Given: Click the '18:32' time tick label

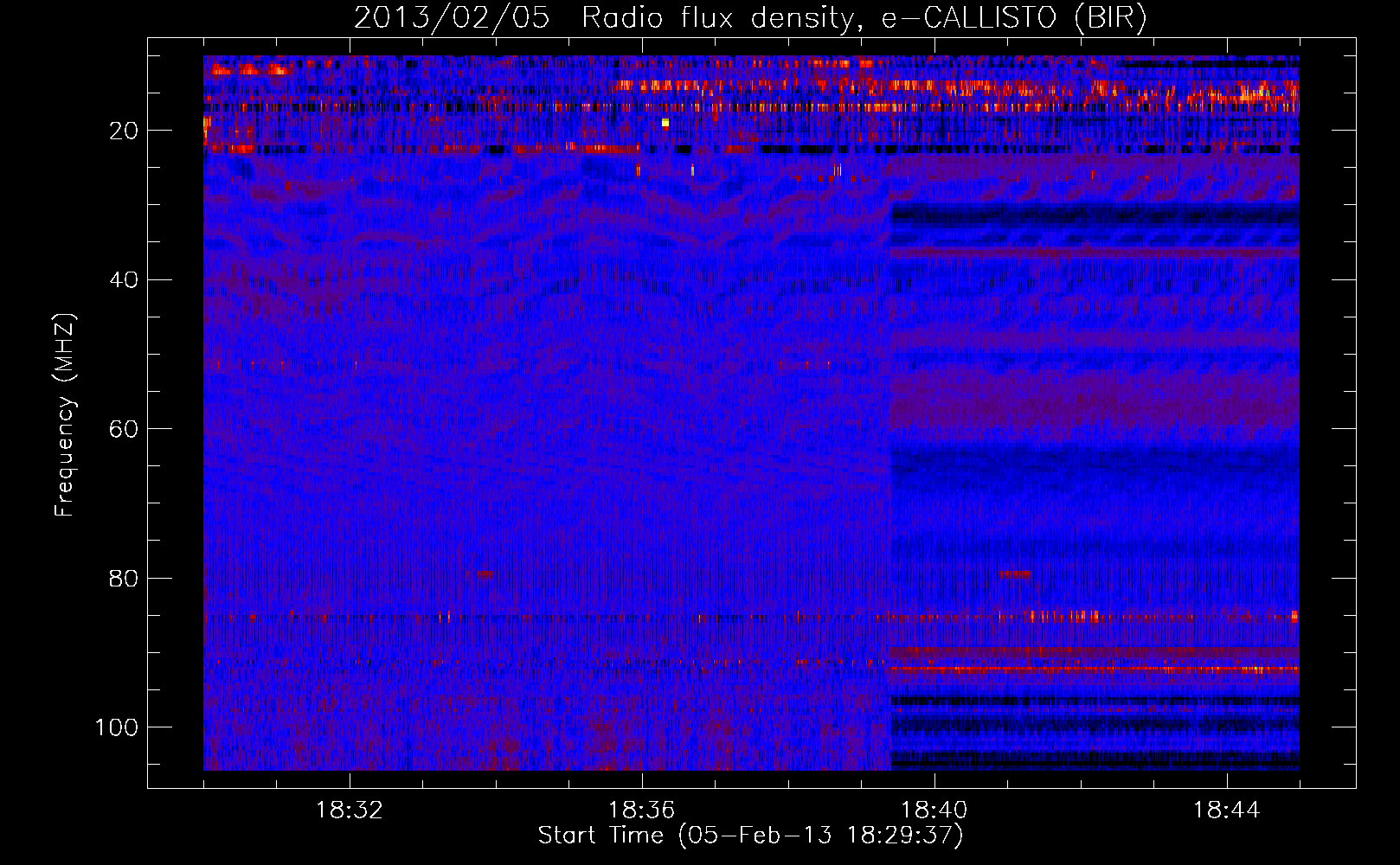Looking at the screenshot, I should (350, 811).
